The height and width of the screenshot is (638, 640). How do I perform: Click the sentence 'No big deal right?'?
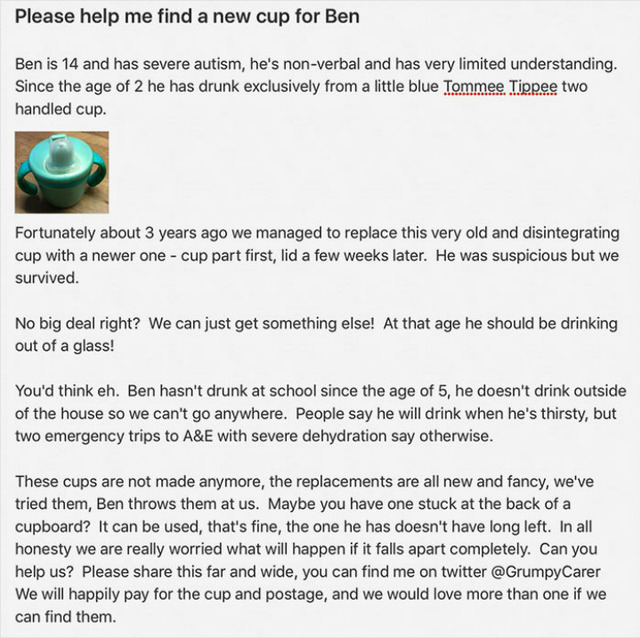tap(78, 324)
